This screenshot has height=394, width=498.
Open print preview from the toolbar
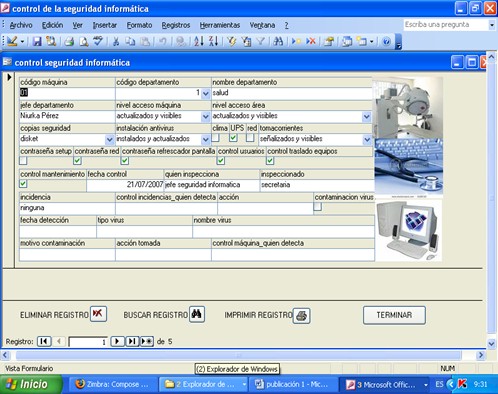coord(83,41)
